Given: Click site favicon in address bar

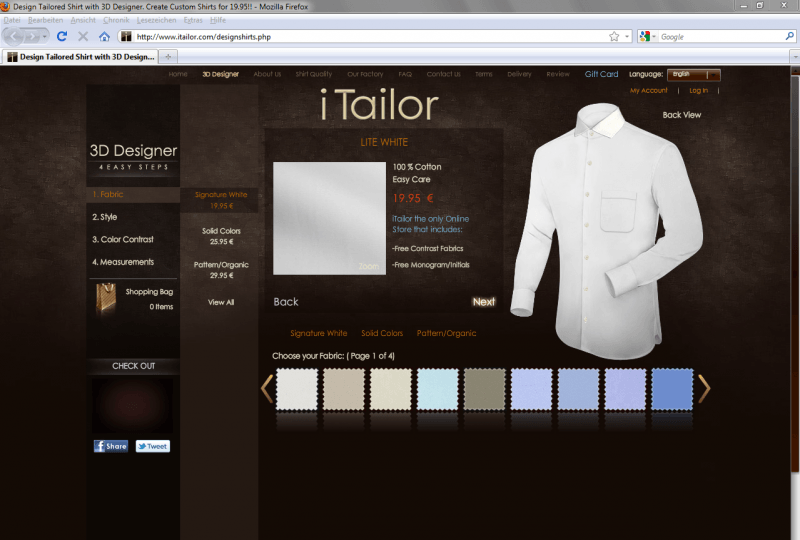Looking at the screenshot, I should pyautogui.click(x=126, y=36).
